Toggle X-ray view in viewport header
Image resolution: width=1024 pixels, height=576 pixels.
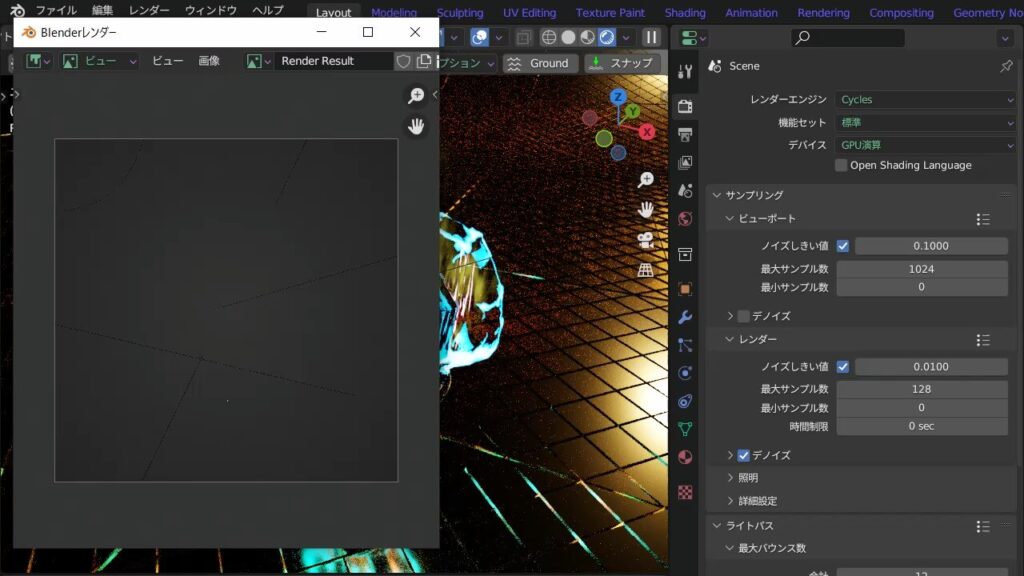[x=523, y=37]
